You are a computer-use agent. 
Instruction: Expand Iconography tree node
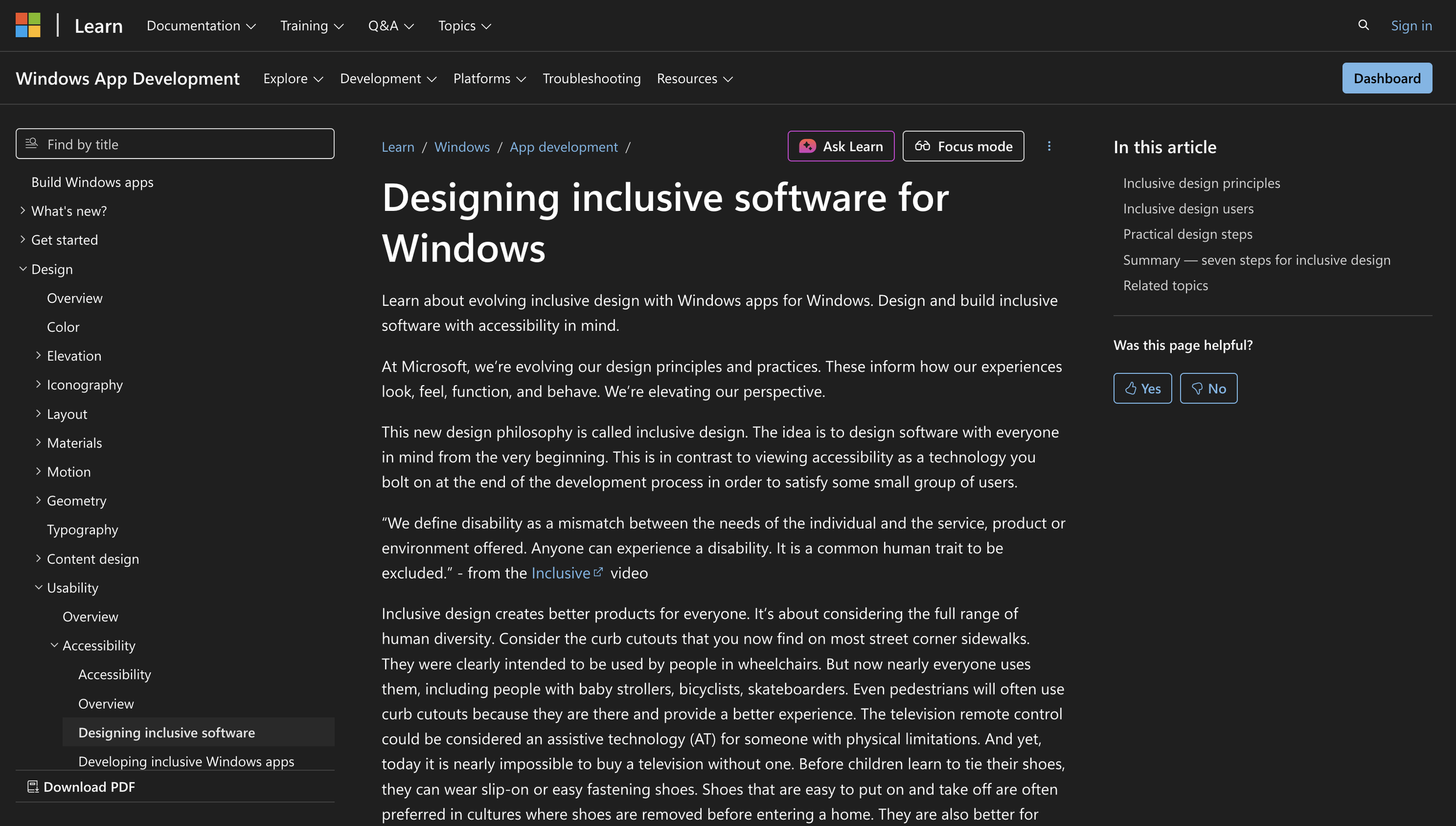pos(38,384)
